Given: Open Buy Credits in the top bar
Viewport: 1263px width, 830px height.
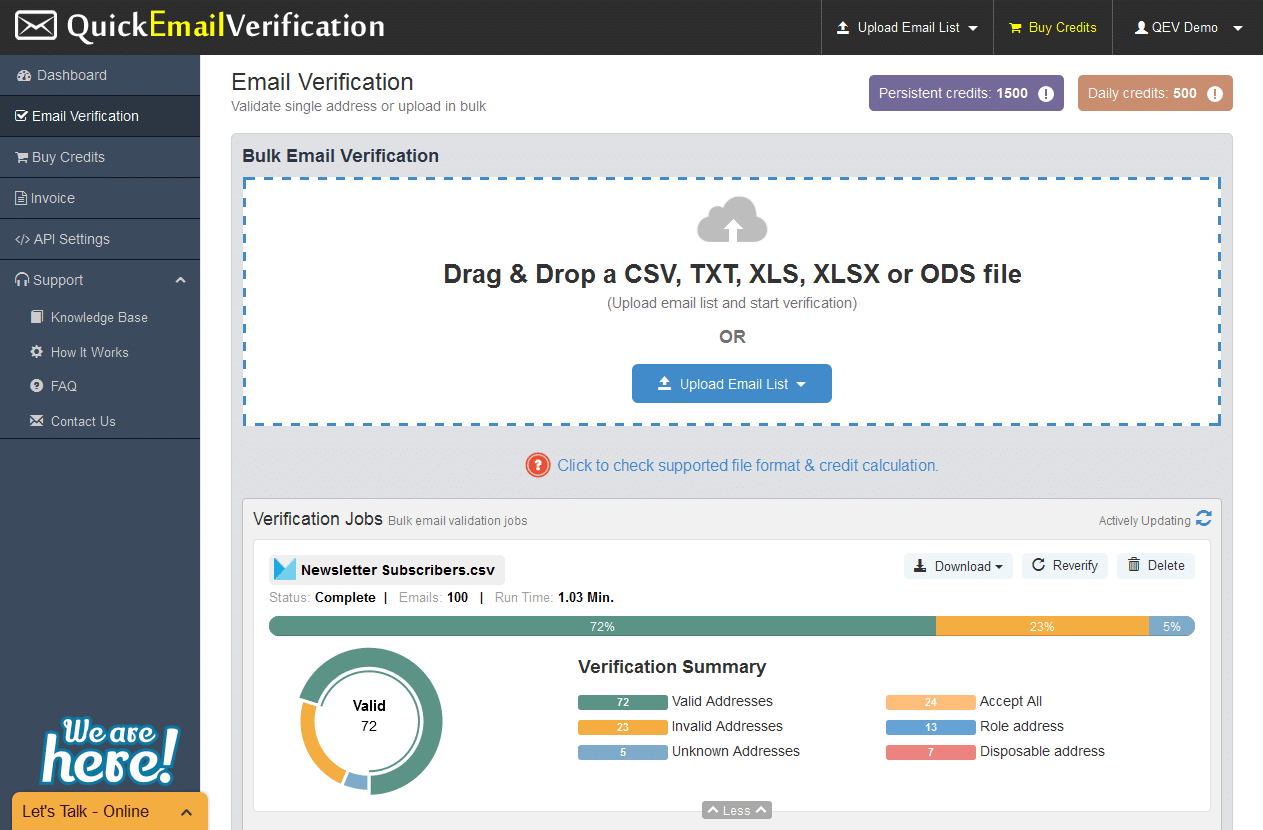Looking at the screenshot, I should click(x=1053, y=27).
